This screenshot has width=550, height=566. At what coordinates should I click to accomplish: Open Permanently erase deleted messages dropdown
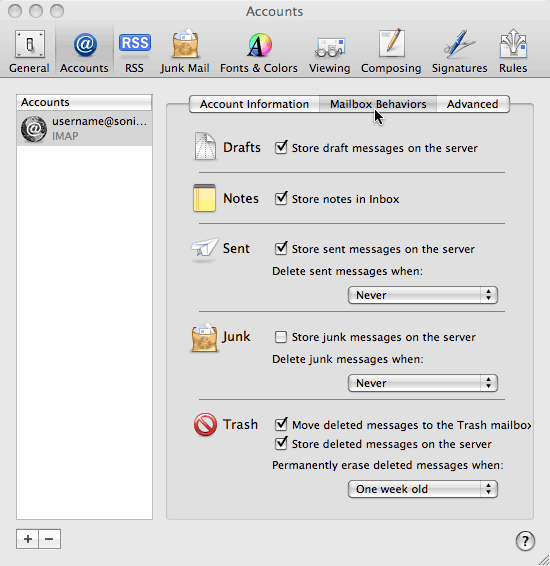[x=423, y=489]
